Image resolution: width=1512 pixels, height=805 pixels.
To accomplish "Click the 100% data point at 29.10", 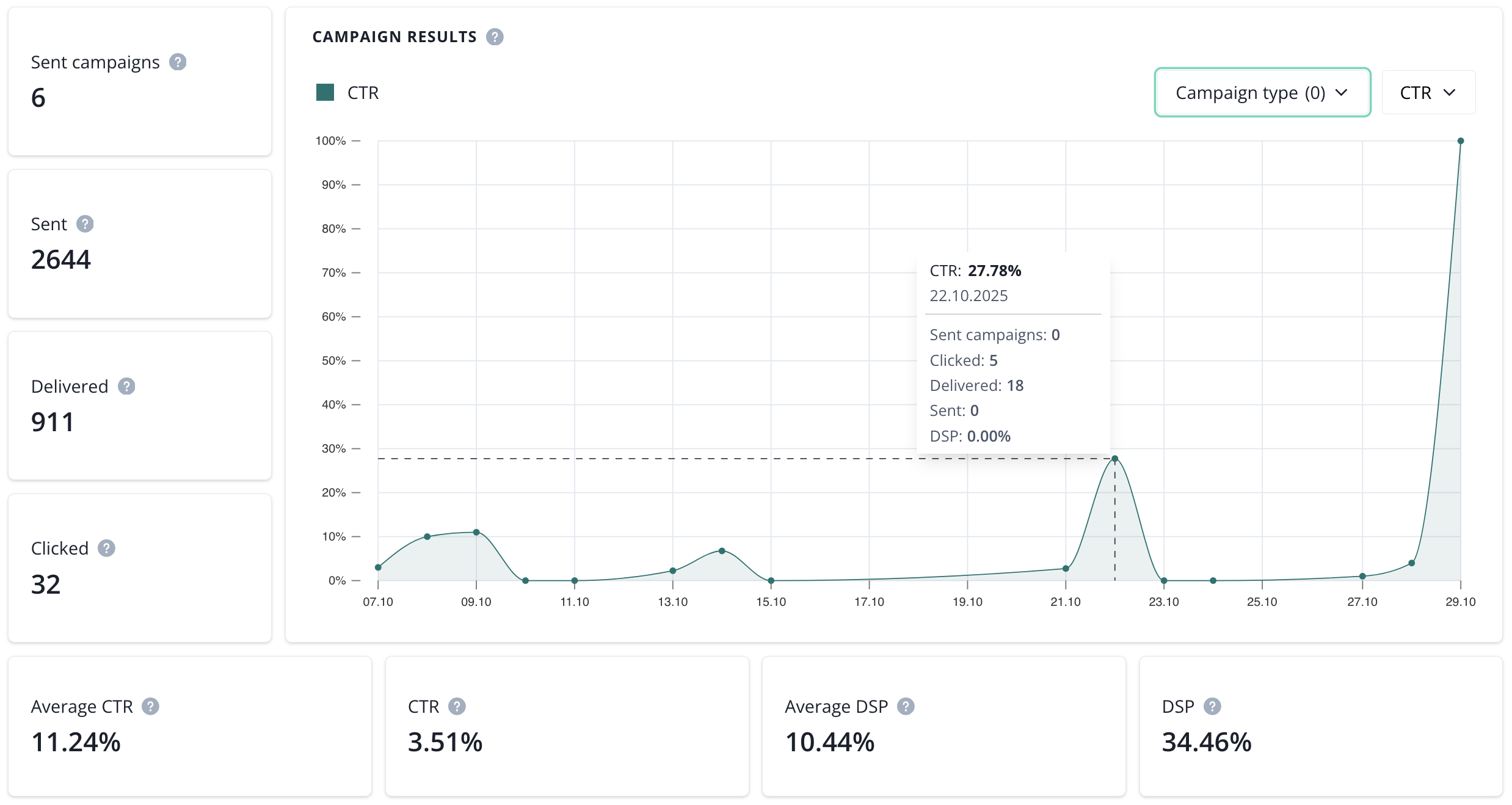I will tap(1460, 141).
